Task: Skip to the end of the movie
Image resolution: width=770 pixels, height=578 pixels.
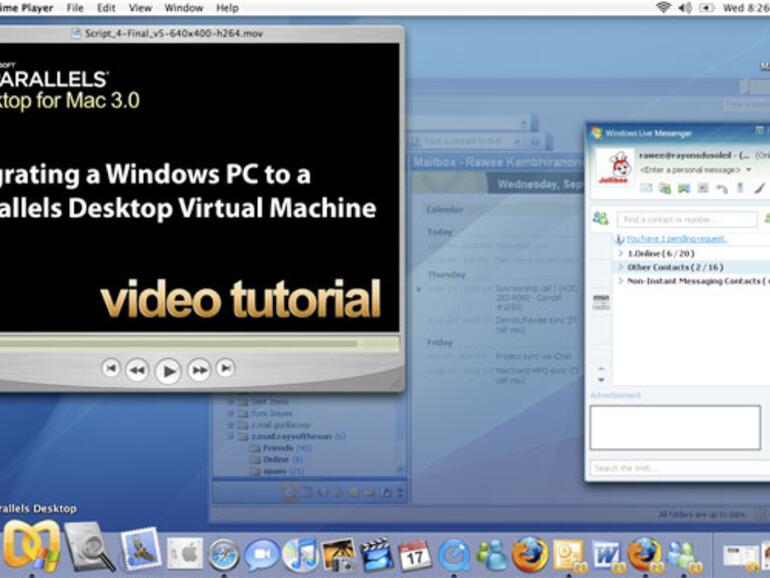Action: pos(225,368)
